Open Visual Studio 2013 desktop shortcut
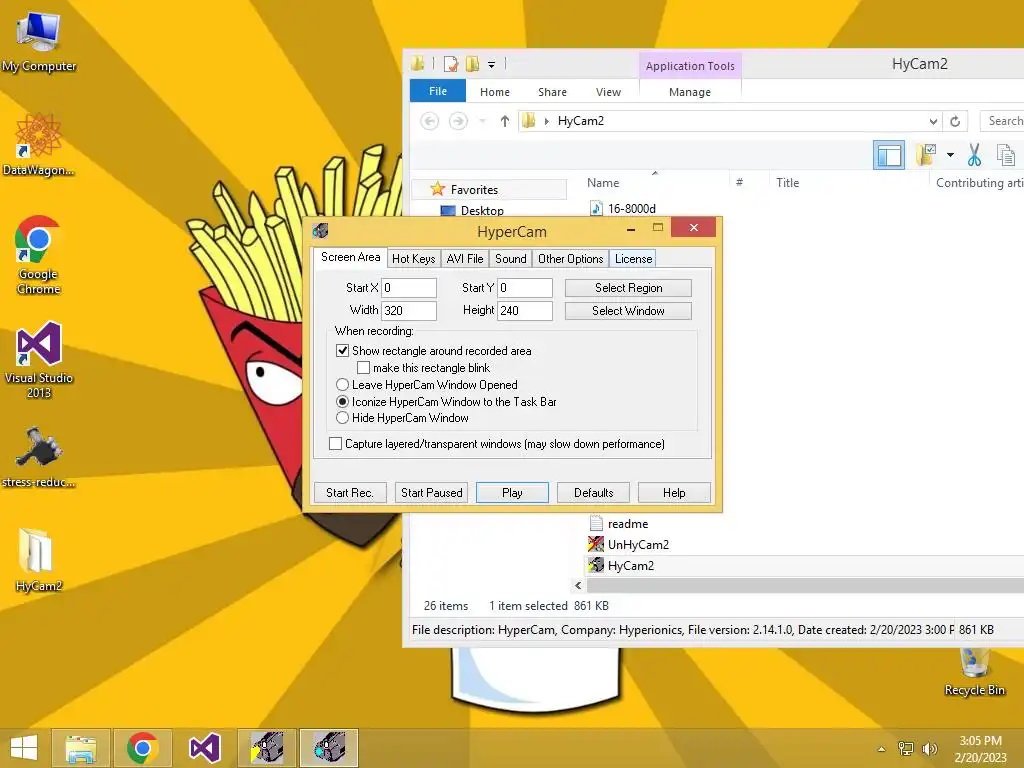This screenshot has width=1024, height=768. 39,359
